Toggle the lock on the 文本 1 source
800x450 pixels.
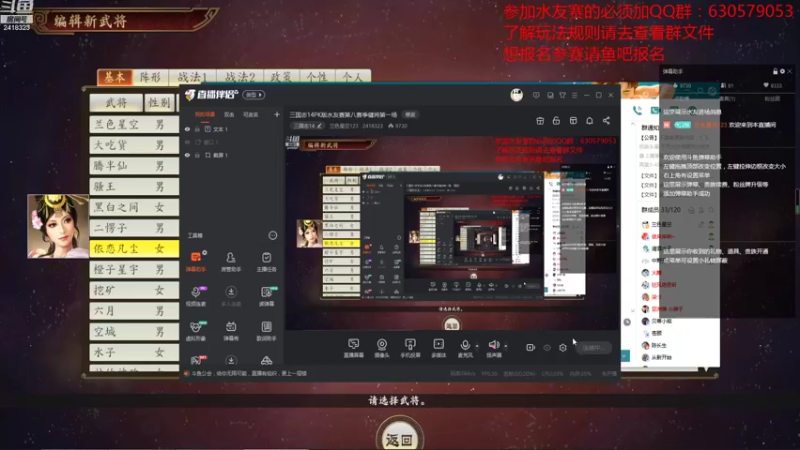click(197, 129)
